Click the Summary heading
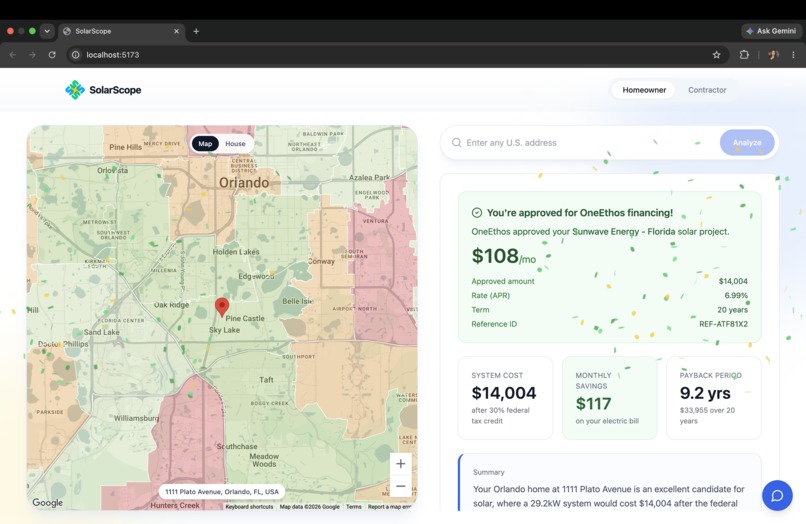The width and height of the screenshot is (806, 524). (488, 472)
